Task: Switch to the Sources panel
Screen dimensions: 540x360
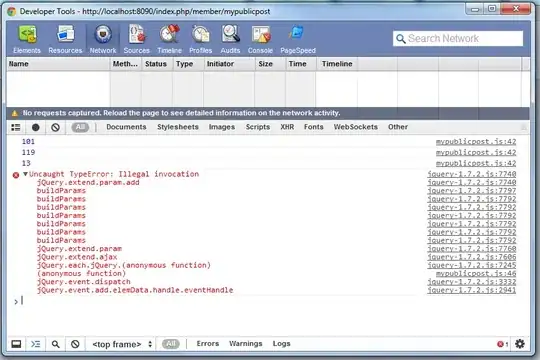Action: point(137,39)
